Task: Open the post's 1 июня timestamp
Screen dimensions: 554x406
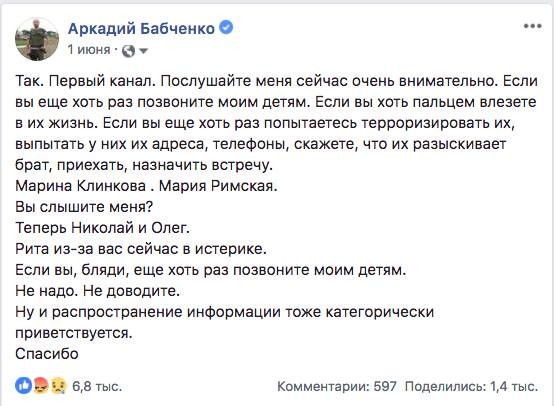Action: 89,49
